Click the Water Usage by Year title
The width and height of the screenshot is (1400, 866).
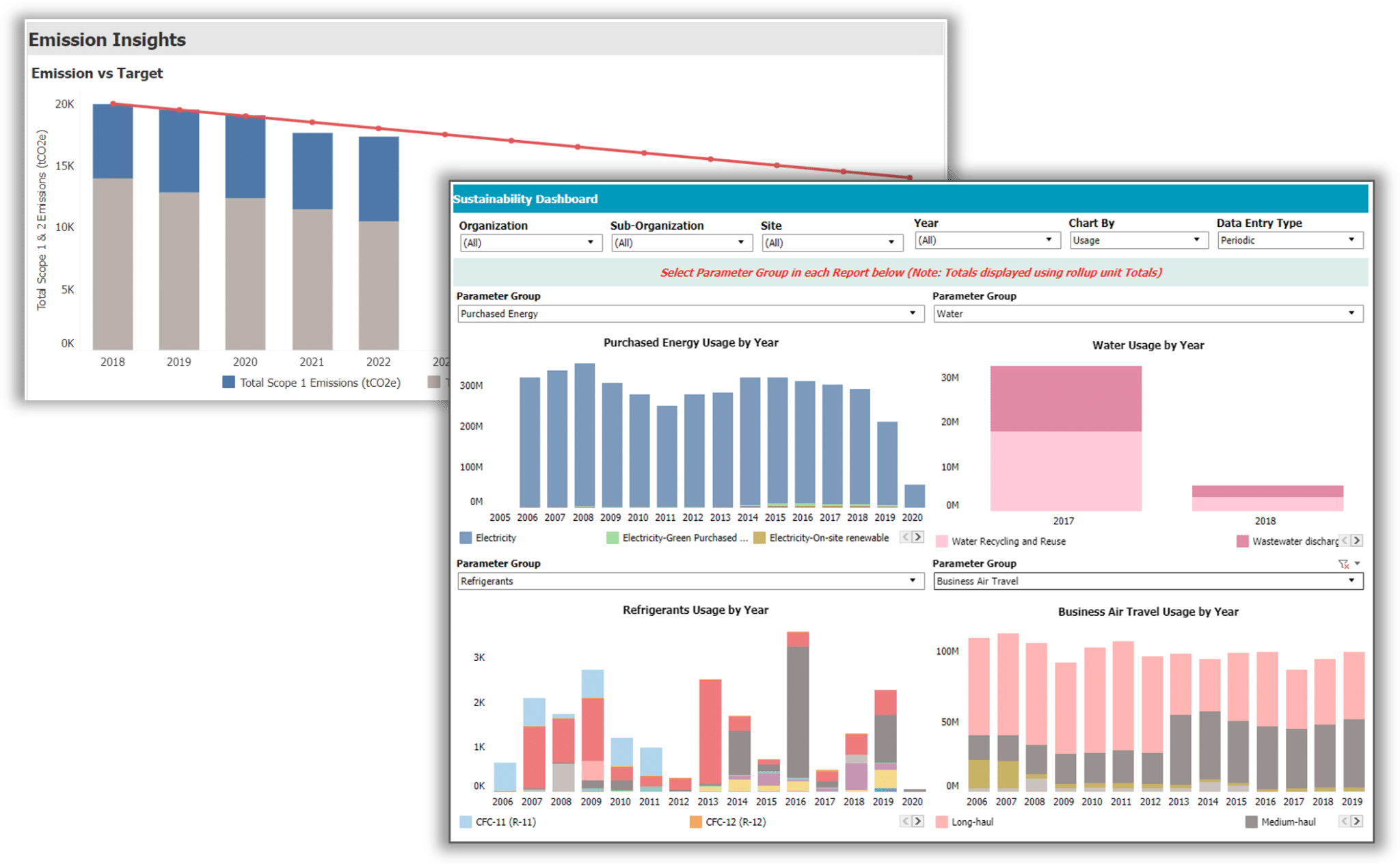pyautogui.click(x=1148, y=345)
